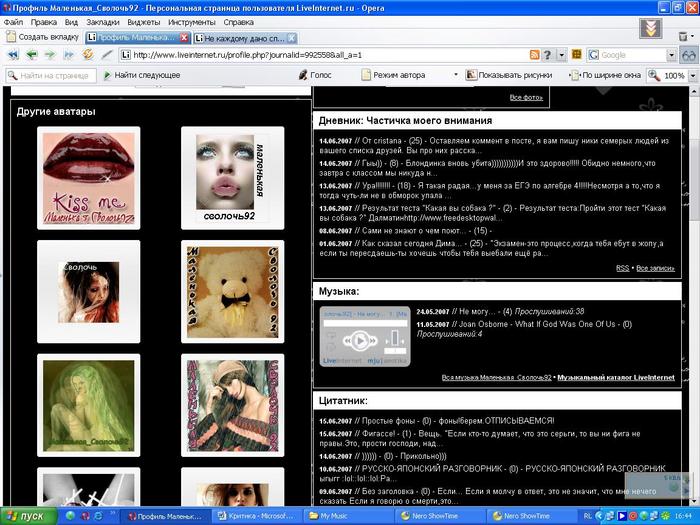
Task: Play music in the embedded player
Action: pyautogui.click(x=360, y=341)
